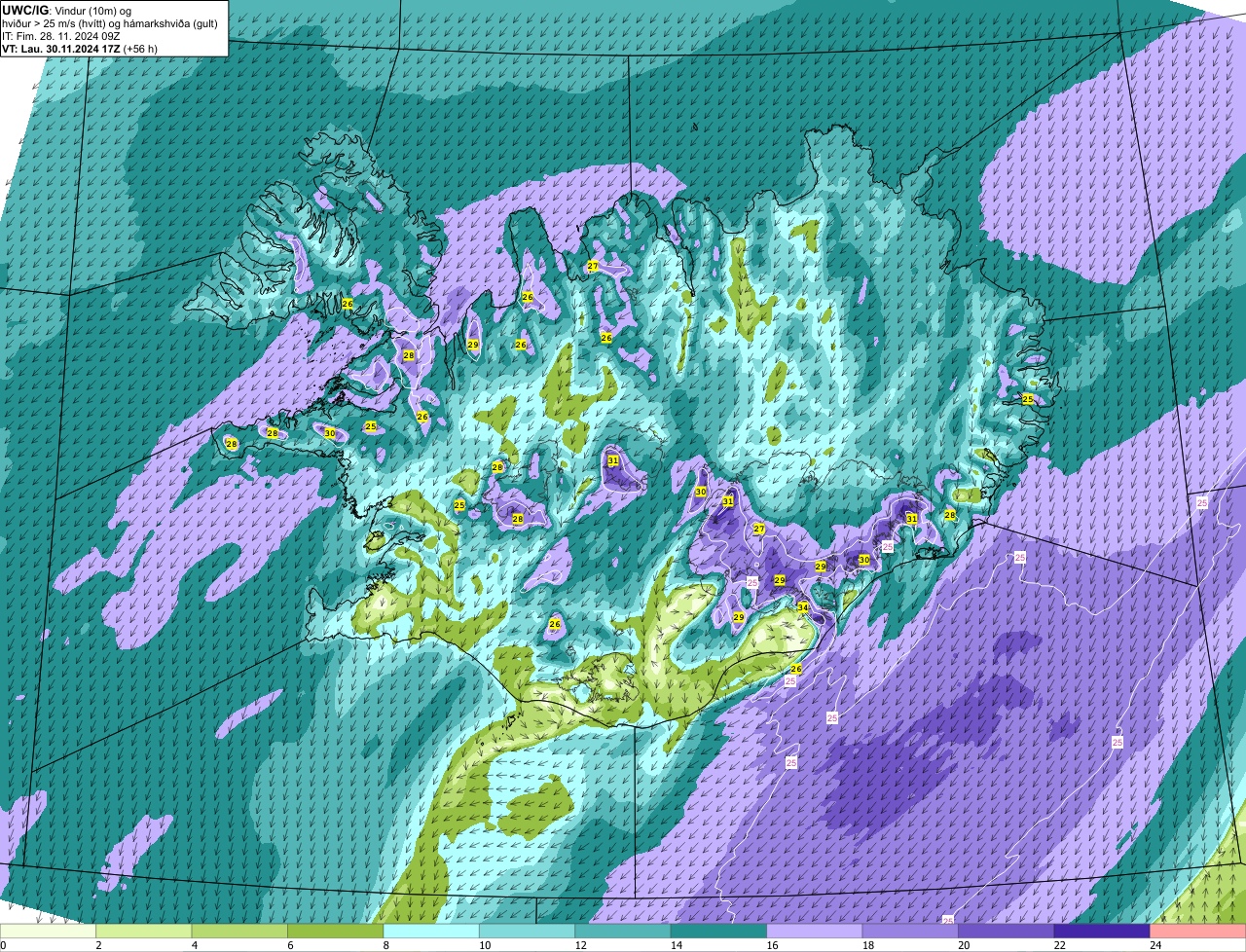Select the "IT: Fim. 28. 11. 2024 09Z" line
Screen dimensions: 1246x952
click(61, 36)
